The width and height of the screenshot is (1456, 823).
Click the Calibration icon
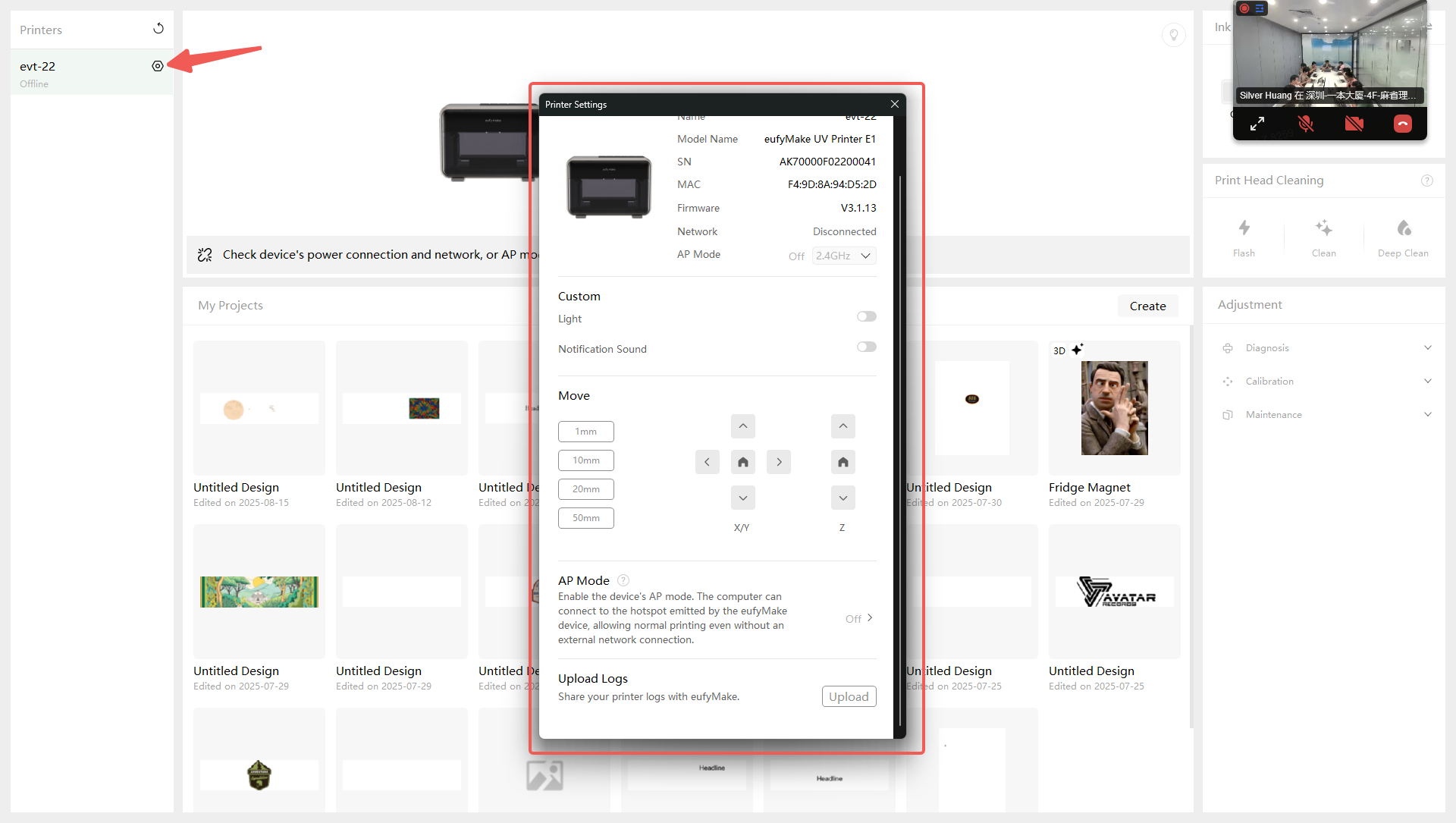(1228, 382)
